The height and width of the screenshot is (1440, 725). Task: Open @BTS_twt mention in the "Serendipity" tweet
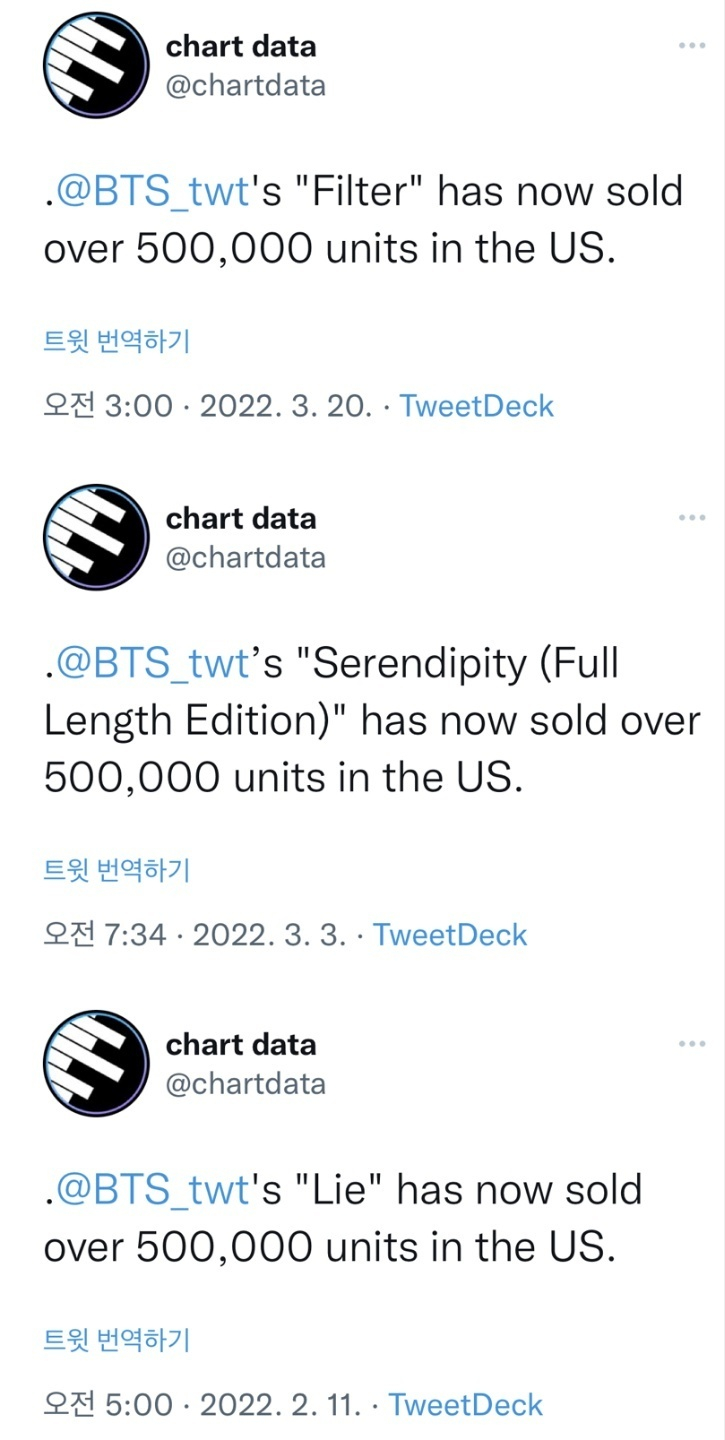coord(150,663)
